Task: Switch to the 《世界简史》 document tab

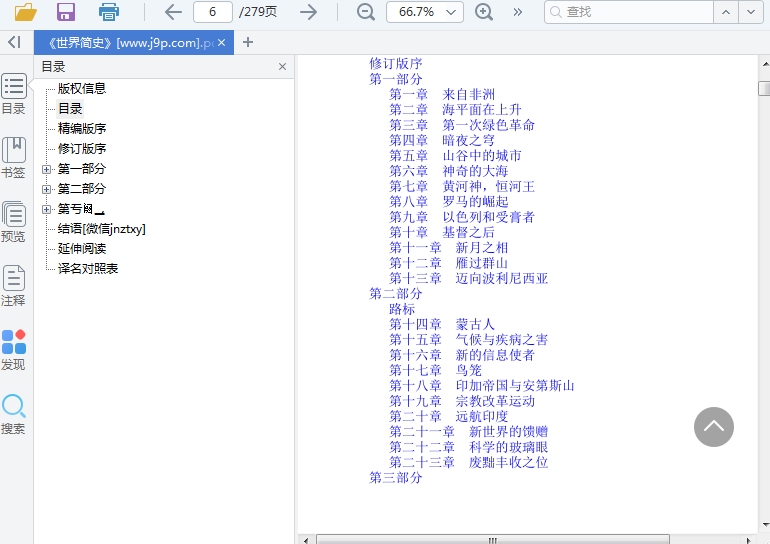Action: 134,43
